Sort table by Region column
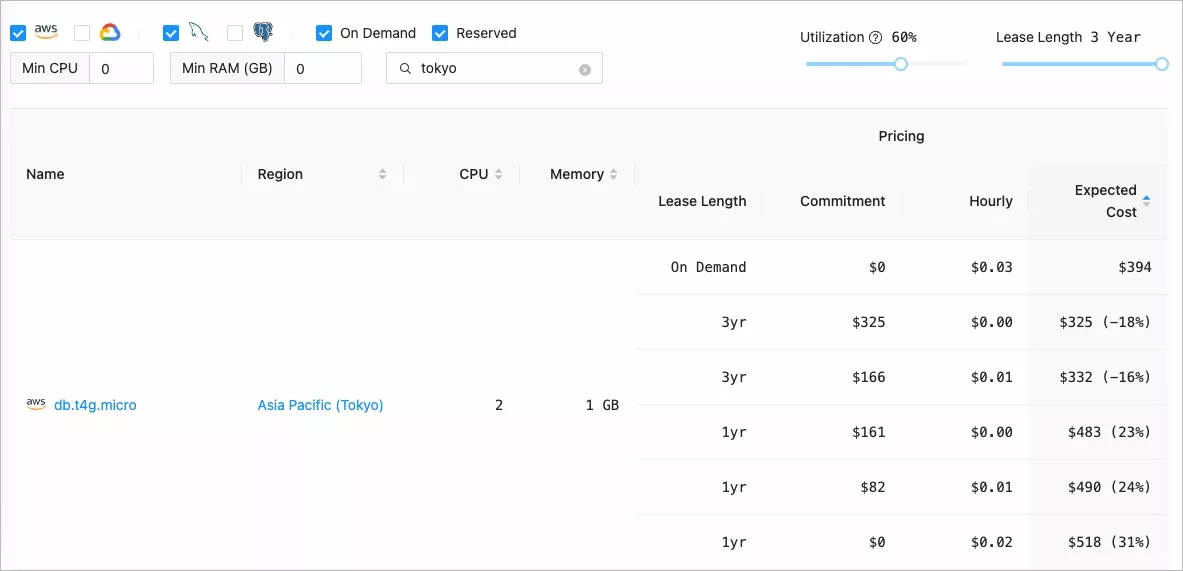This screenshot has height=571, width=1183. point(382,174)
